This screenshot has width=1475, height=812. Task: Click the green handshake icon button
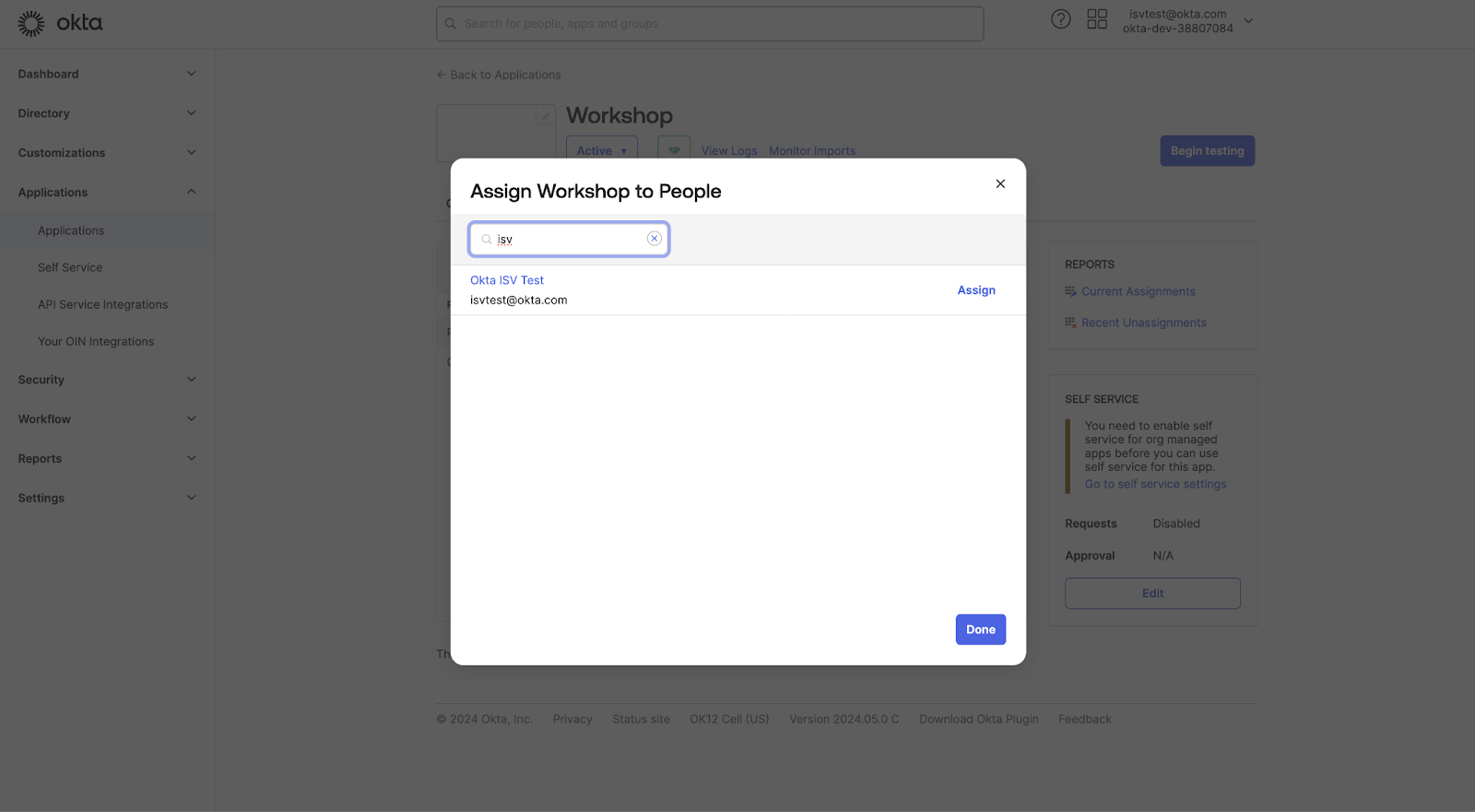pos(674,150)
